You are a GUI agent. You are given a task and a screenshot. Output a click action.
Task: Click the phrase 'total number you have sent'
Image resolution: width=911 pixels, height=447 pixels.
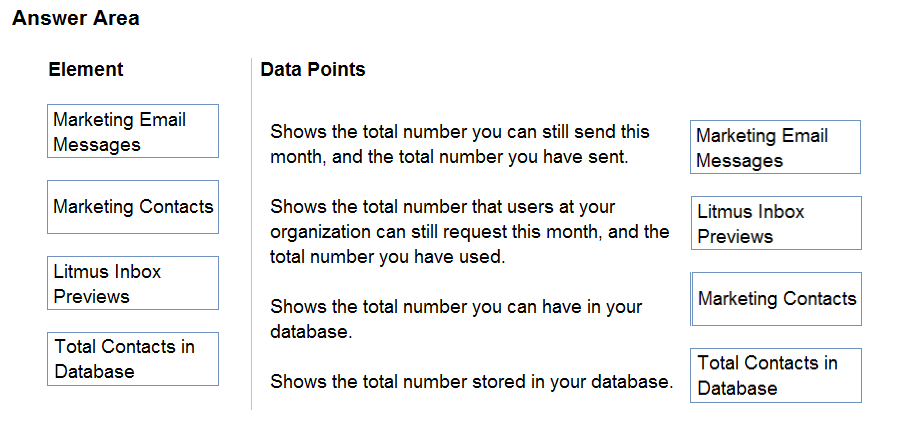click(511, 157)
